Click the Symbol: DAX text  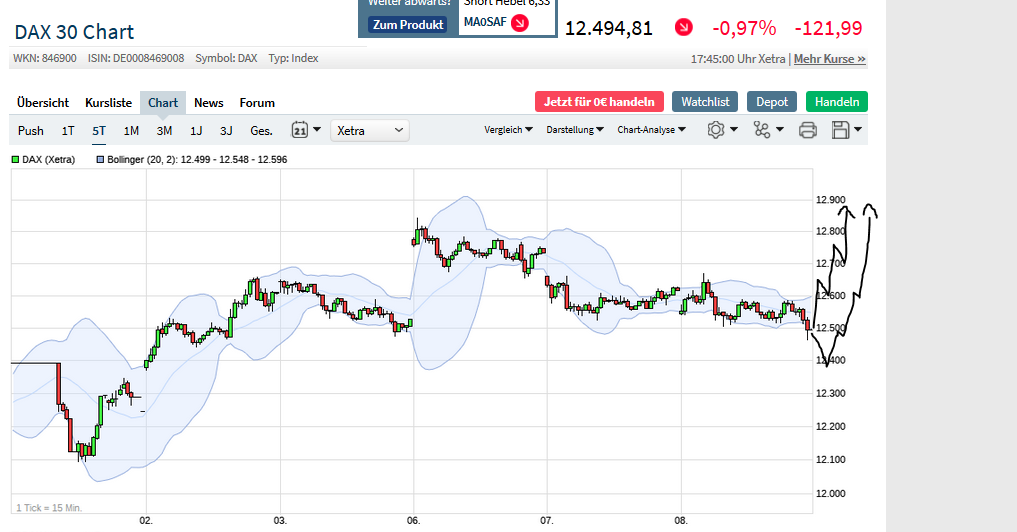(226, 58)
